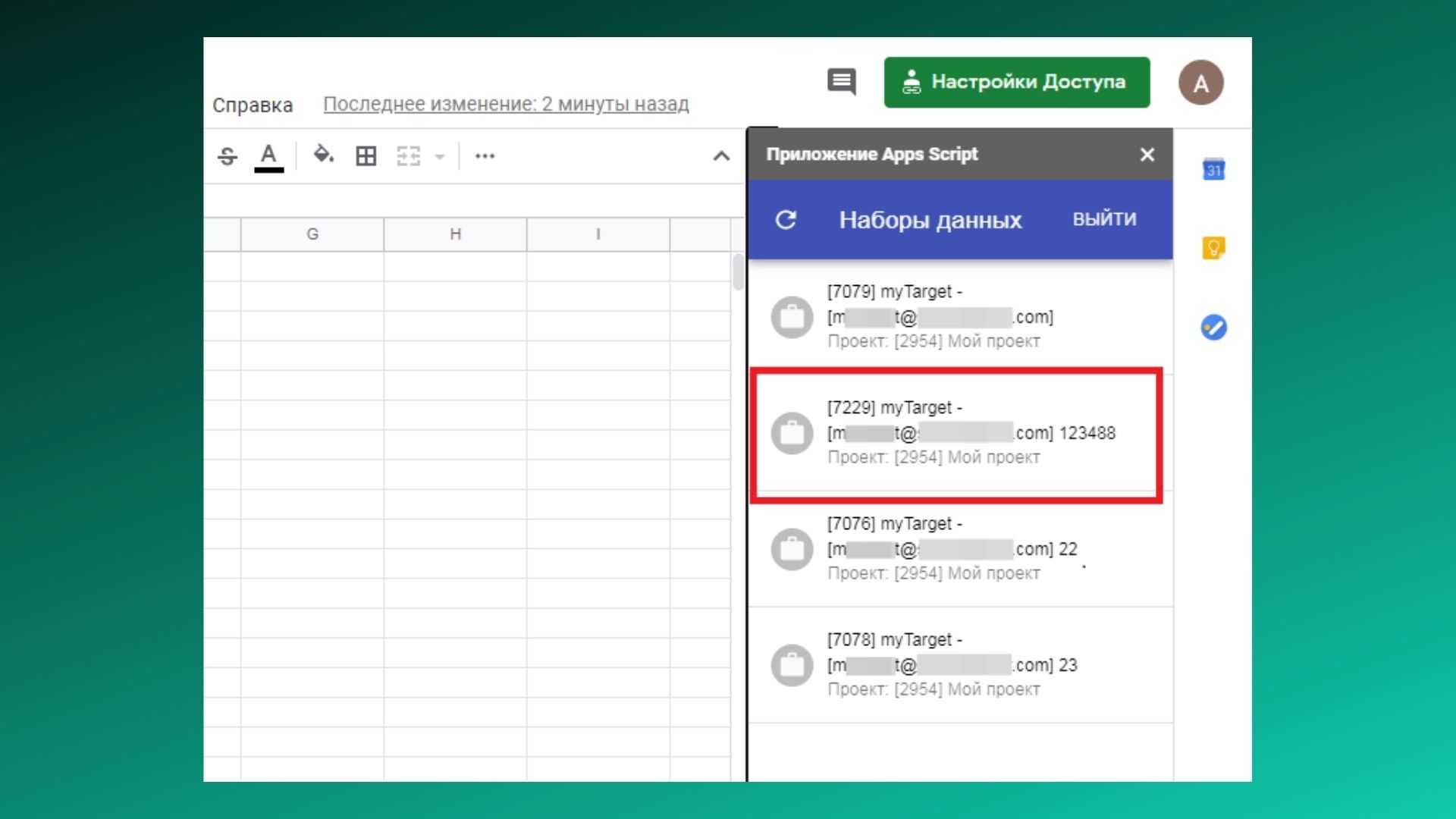Click the briefcase icon for dataset [7078]
The image size is (1456, 819).
point(792,665)
